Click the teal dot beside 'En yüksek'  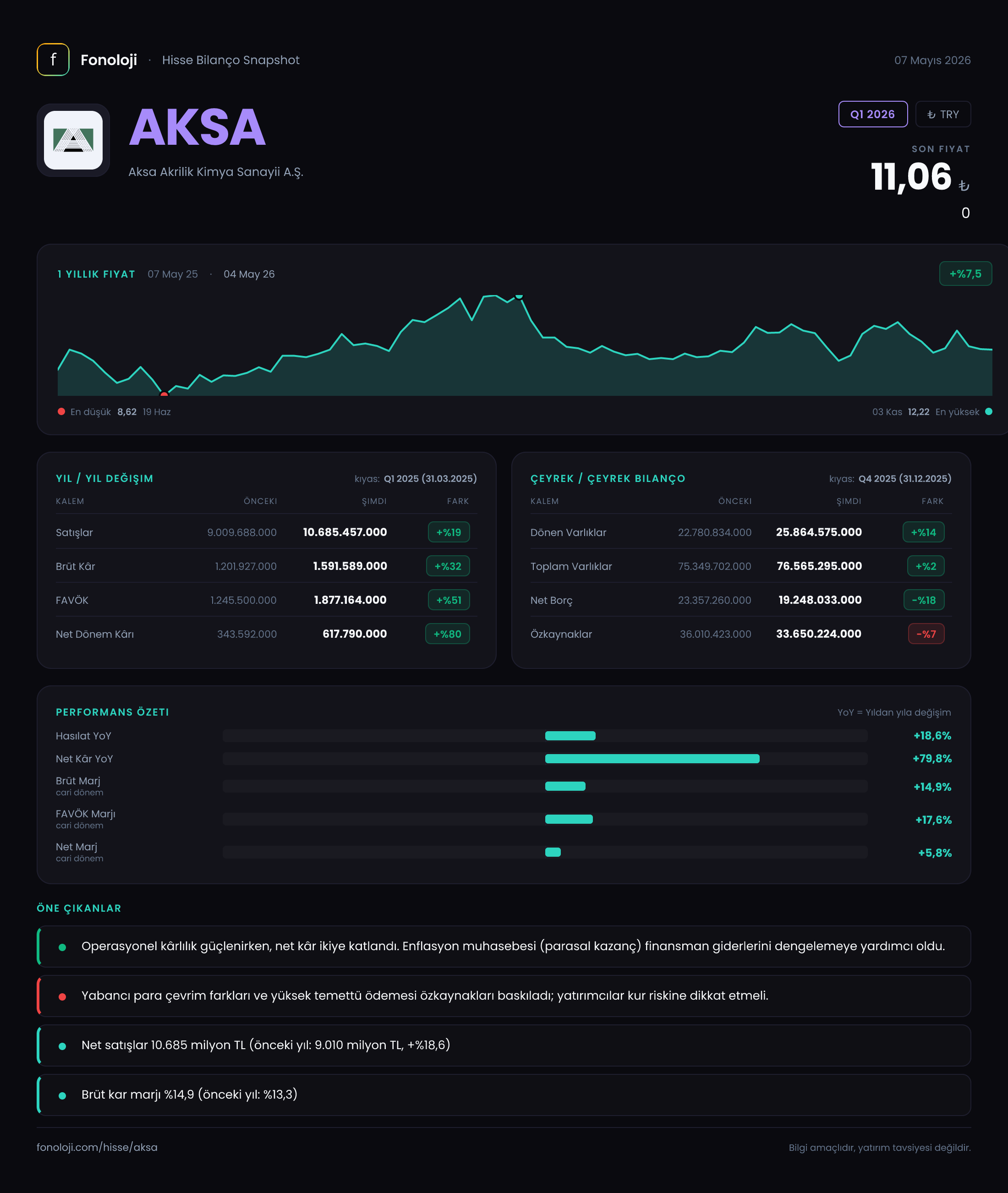coord(989,411)
